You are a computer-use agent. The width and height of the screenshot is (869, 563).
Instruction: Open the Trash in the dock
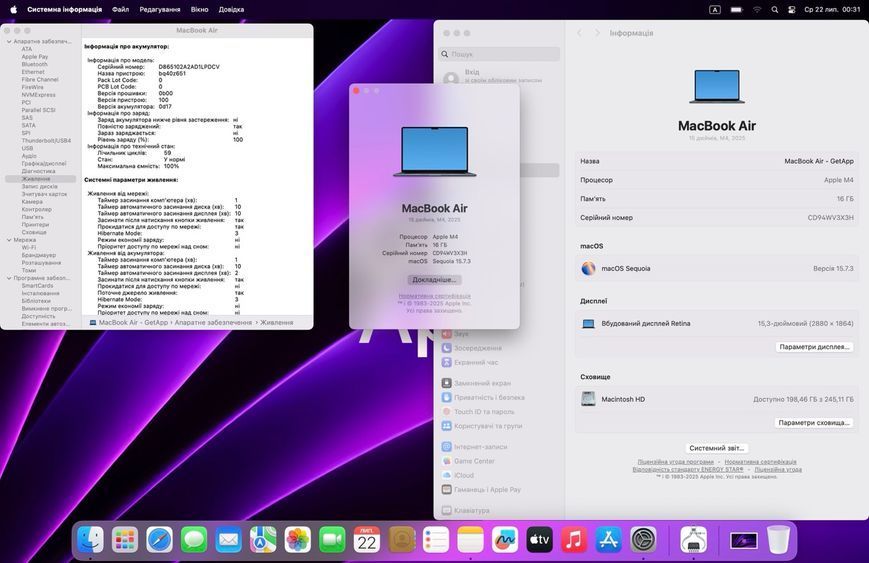[778, 539]
